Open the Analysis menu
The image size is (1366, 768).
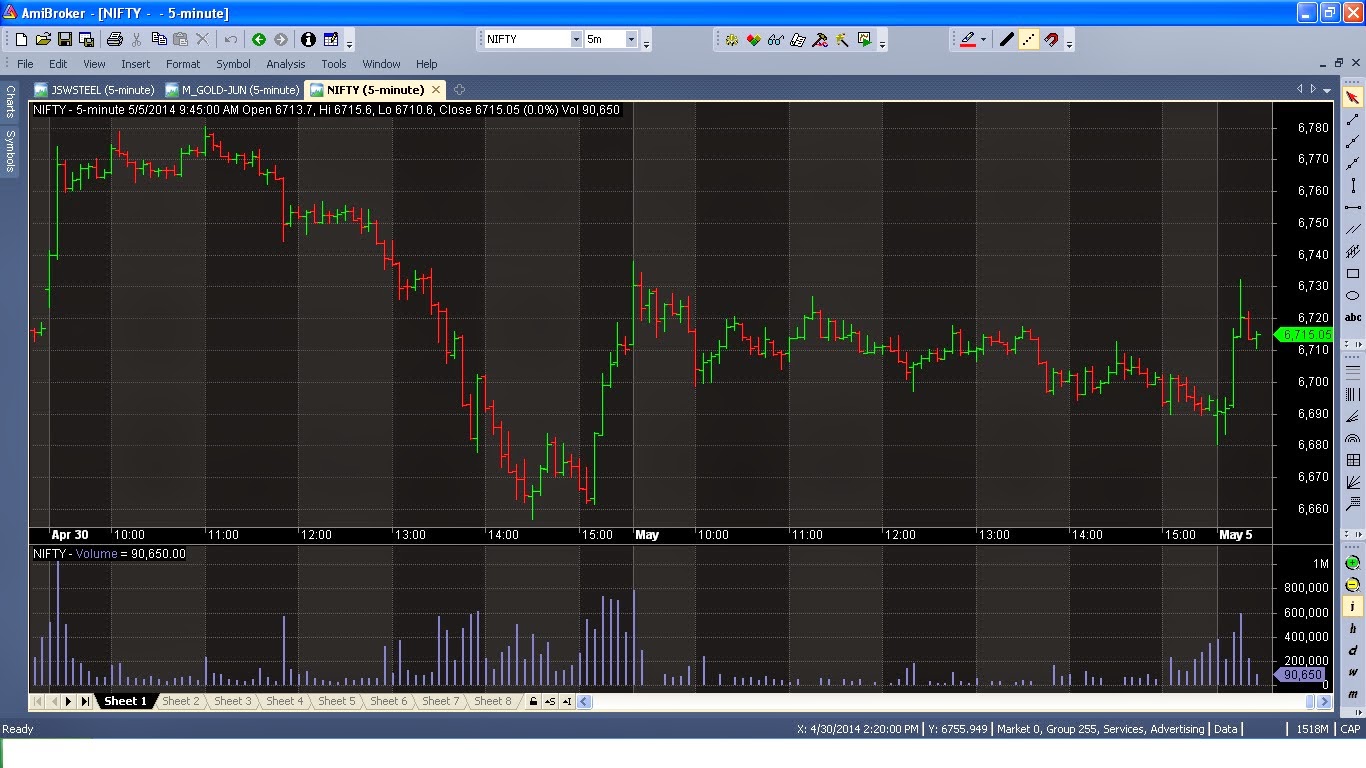(x=286, y=63)
